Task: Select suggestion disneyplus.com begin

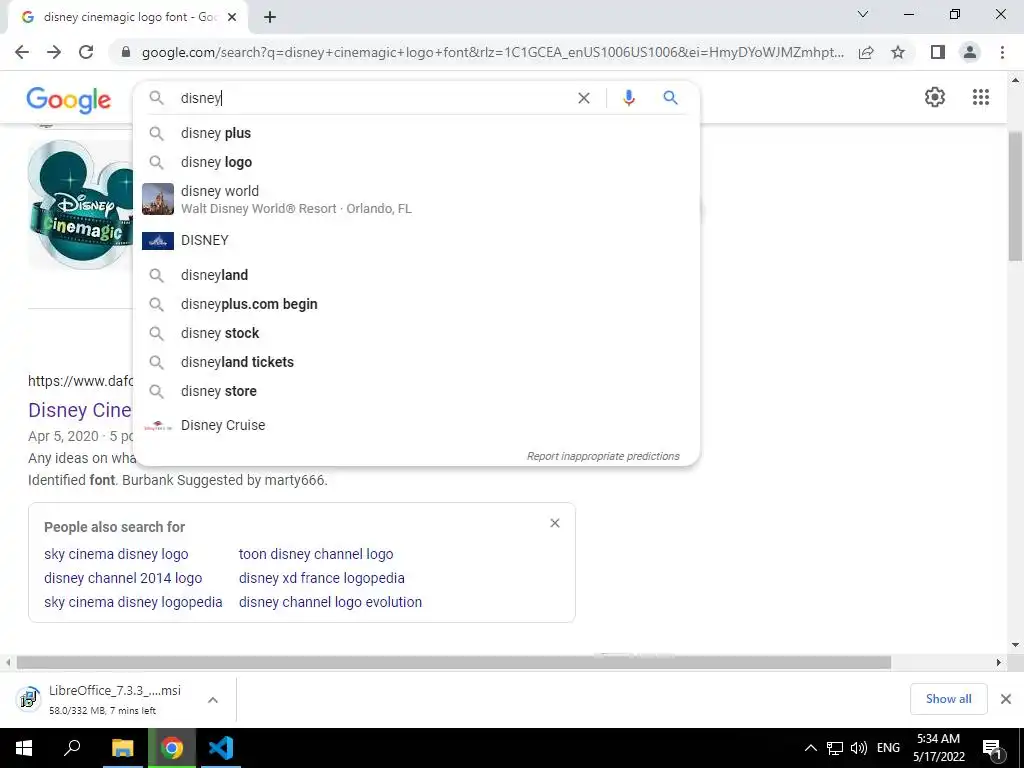Action: (417, 304)
